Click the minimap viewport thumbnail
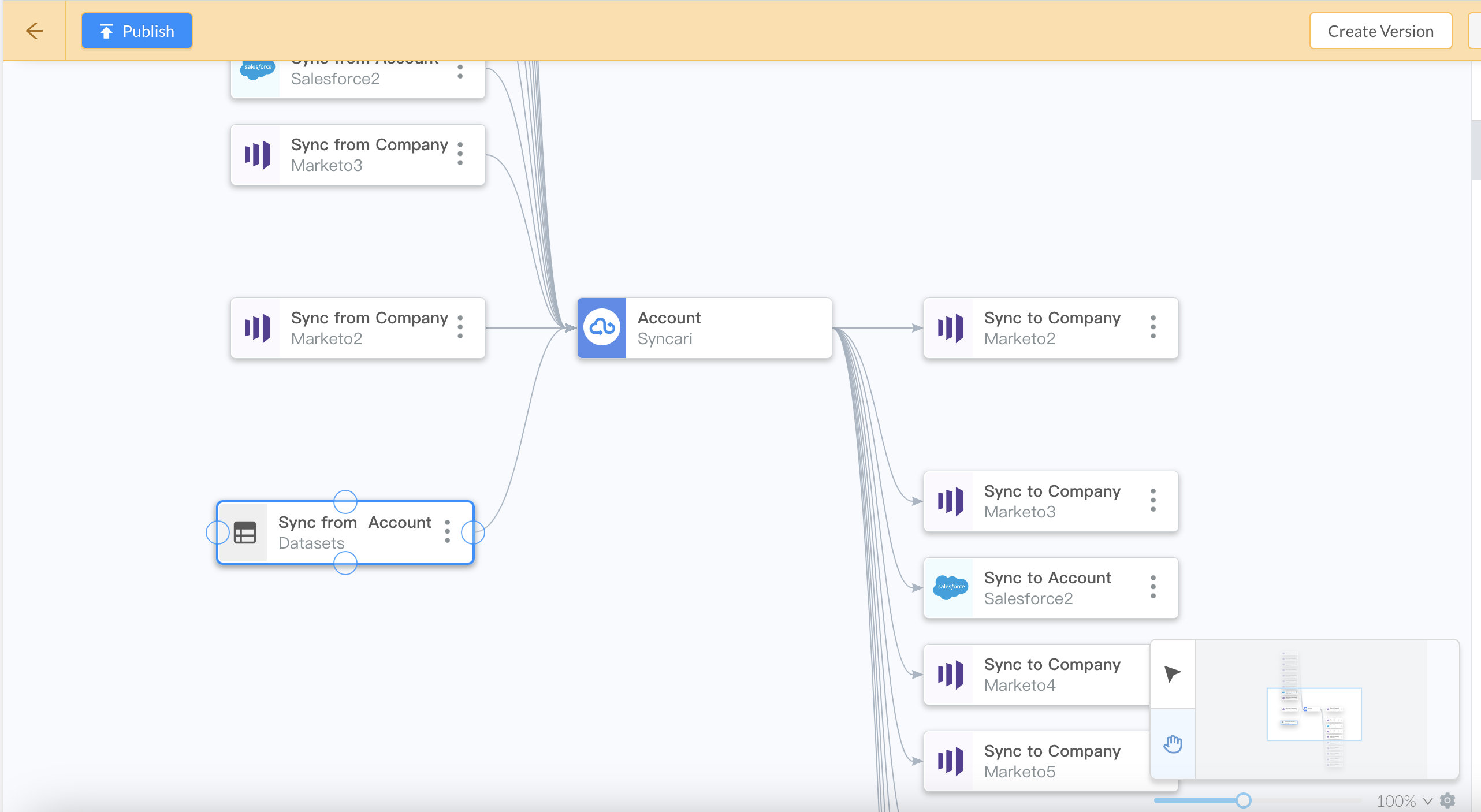1481x812 pixels. 1314,714
